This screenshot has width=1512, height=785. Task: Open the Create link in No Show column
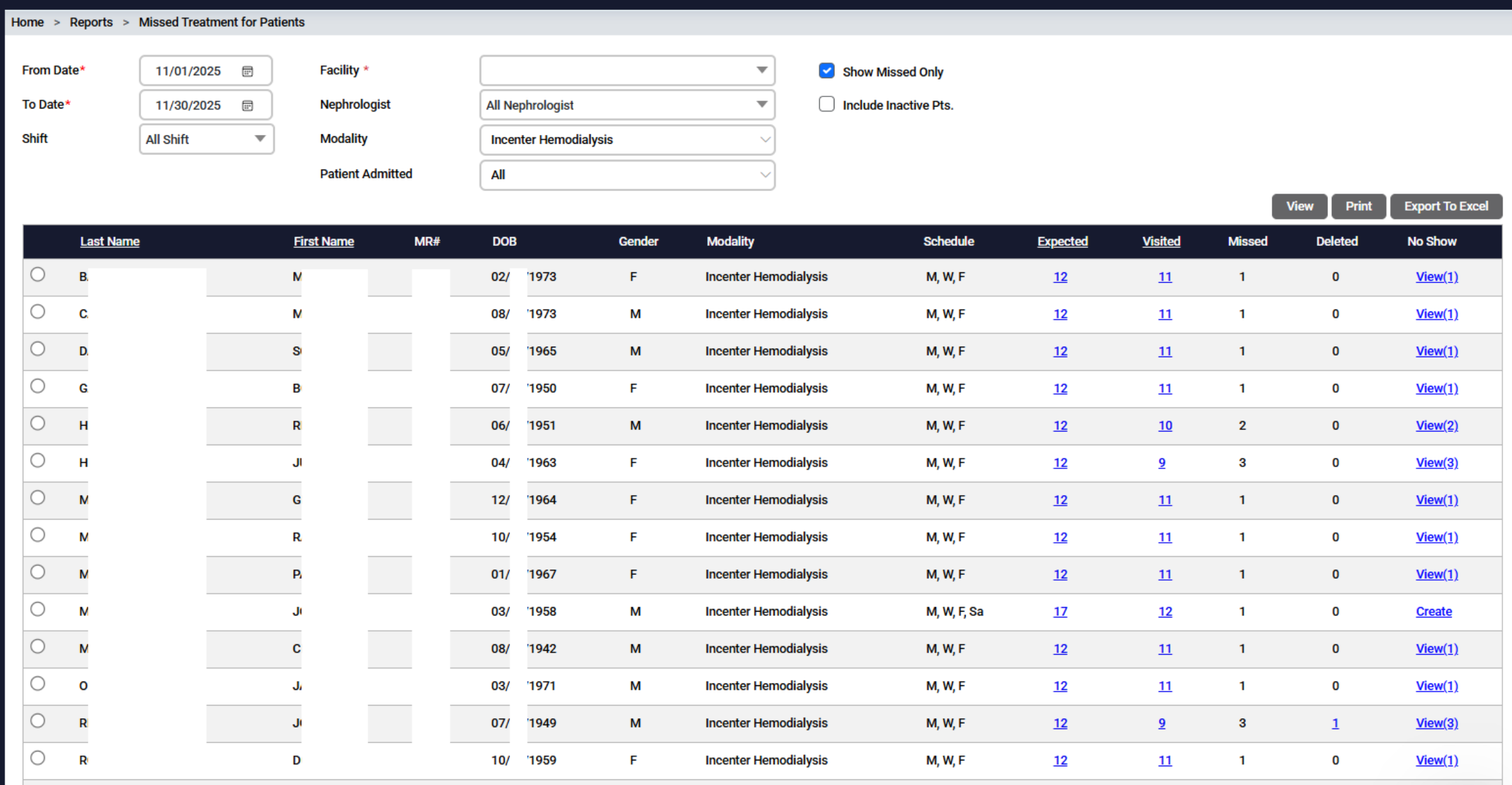pyautogui.click(x=1434, y=612)
